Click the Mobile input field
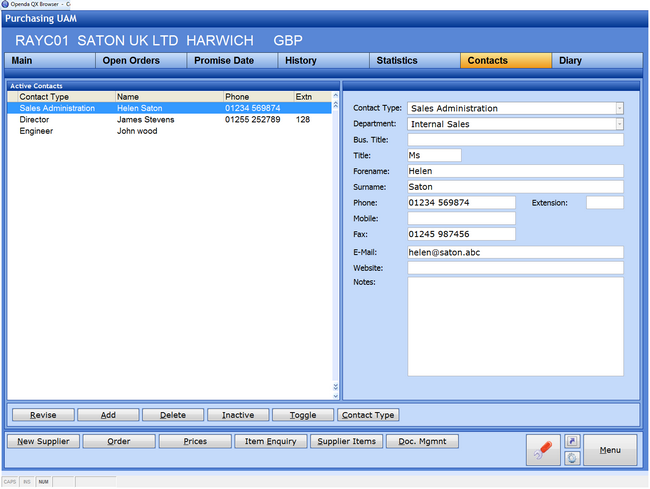 point(461,218)
